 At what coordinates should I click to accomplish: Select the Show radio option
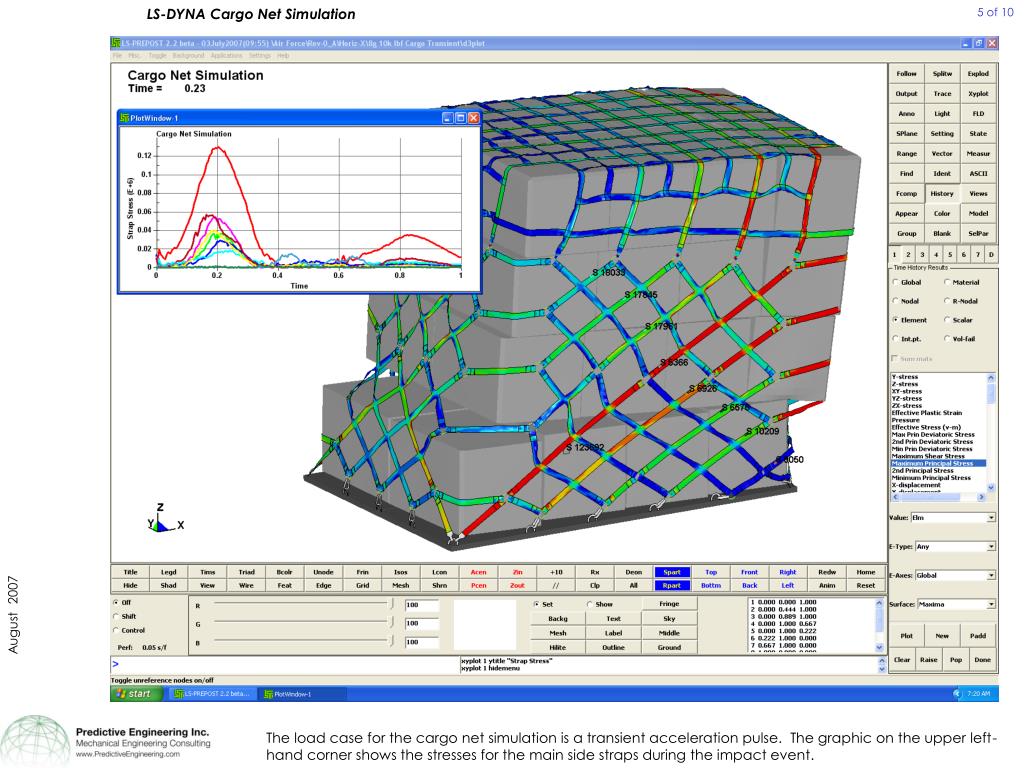coord(590,604)
